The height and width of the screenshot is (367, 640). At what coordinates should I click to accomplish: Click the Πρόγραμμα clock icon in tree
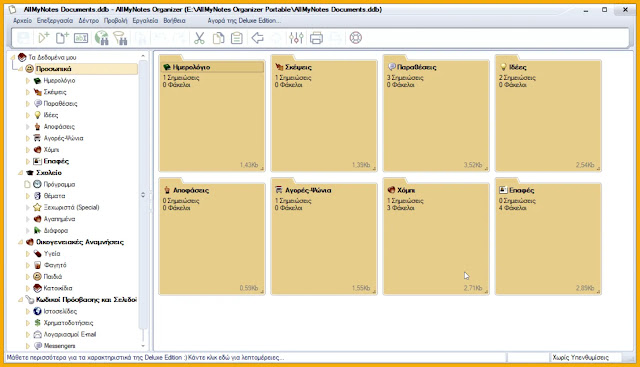click(x=37, y=184)
